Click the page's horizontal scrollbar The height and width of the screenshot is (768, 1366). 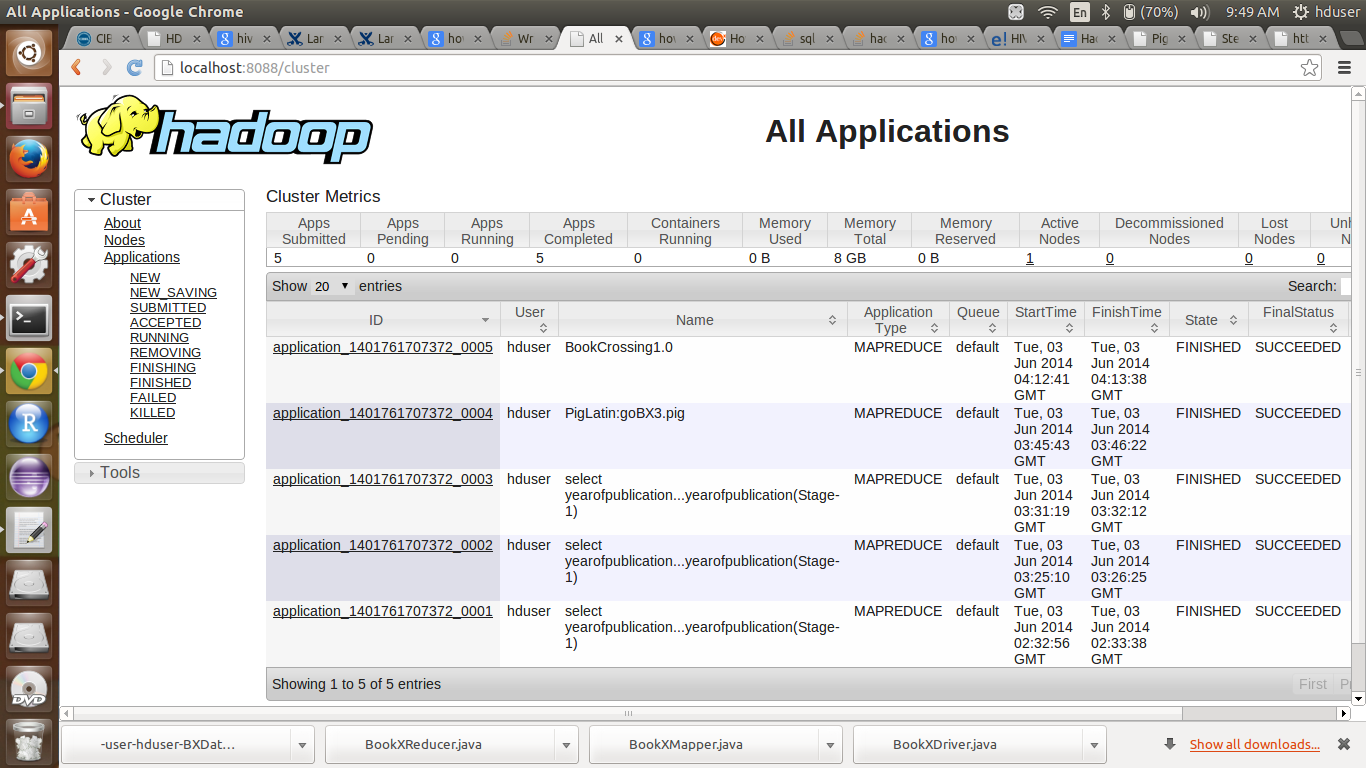(x=629, y=714)
